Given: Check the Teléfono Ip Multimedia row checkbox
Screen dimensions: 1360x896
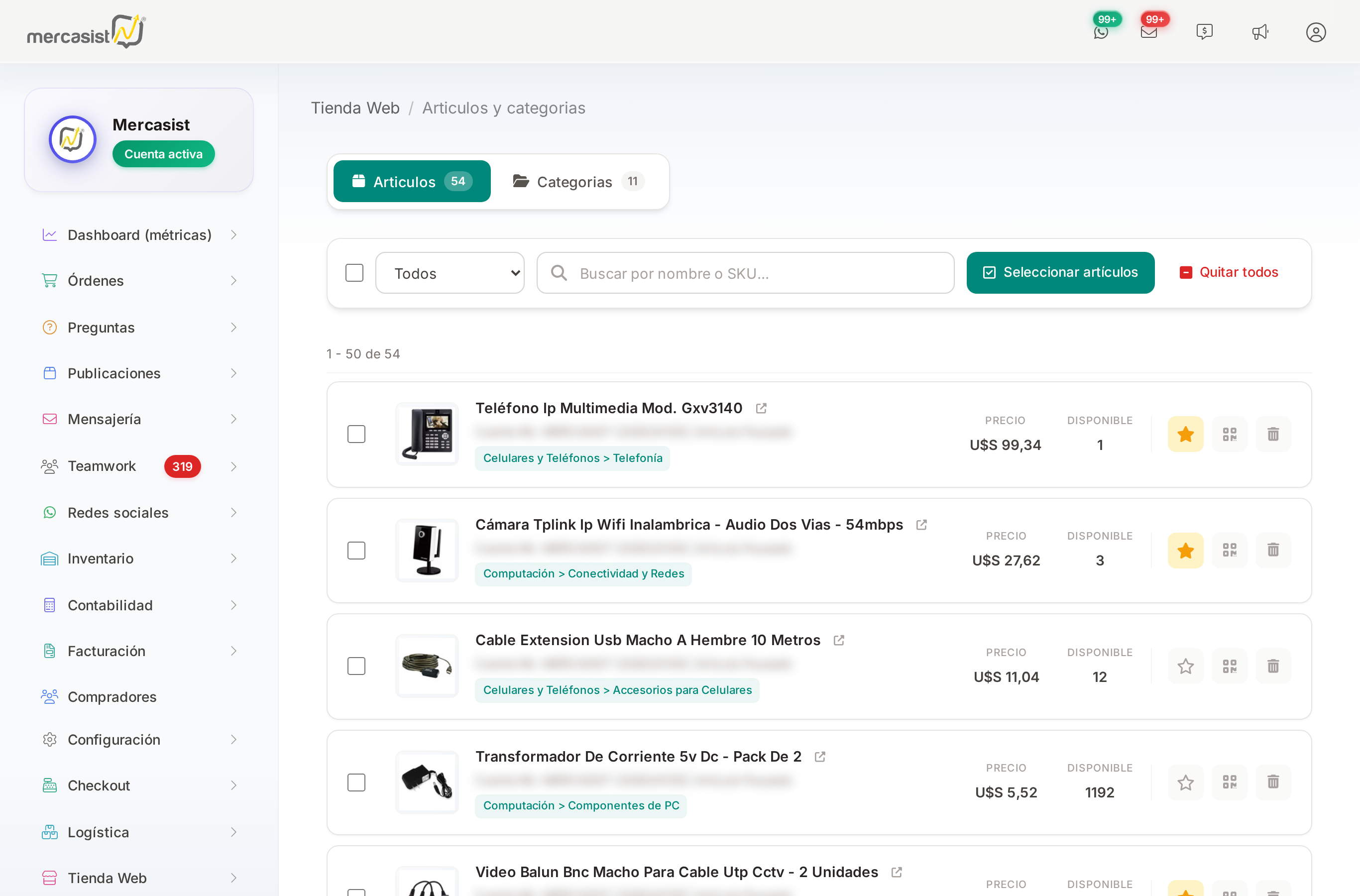Looking at the screenshot, I should tap(356, 434).
